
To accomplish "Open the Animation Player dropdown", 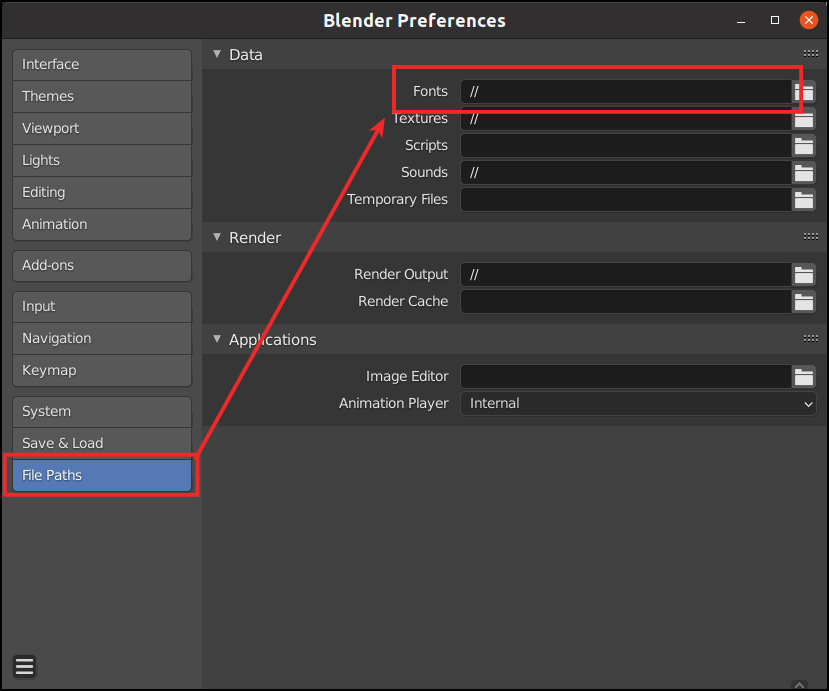I will point(638,403).
